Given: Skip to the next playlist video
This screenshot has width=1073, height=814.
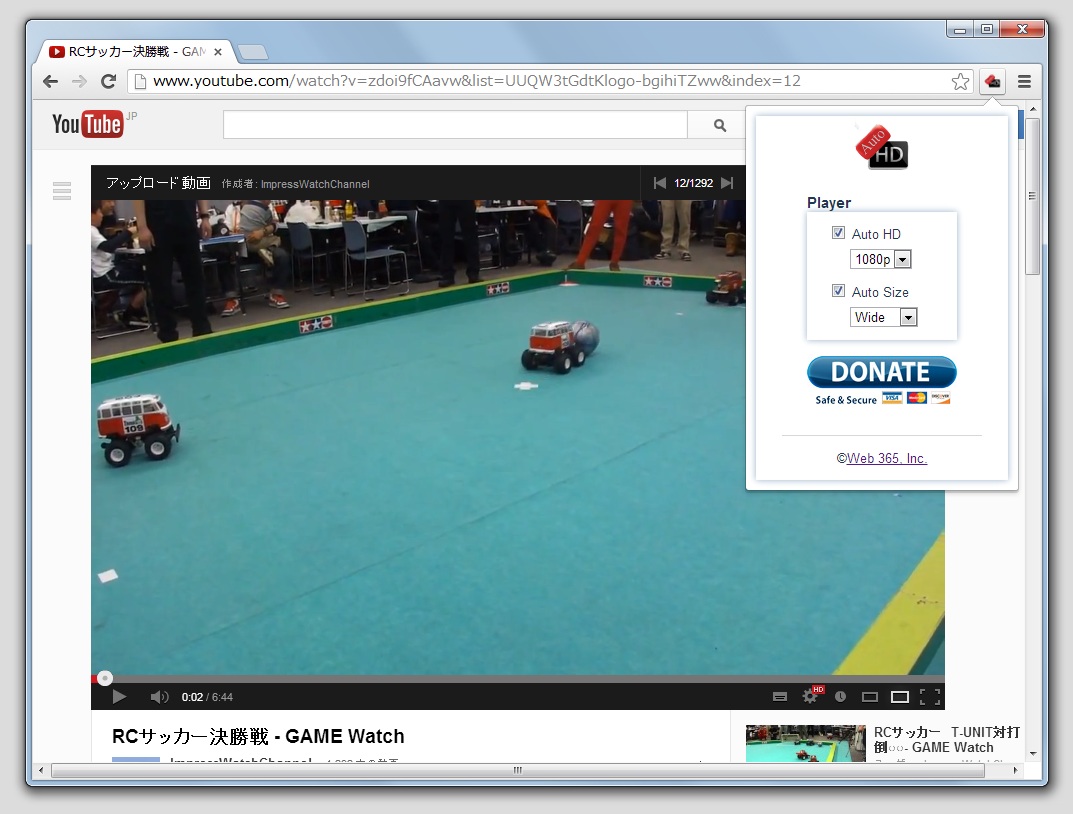Looking at the screenshot, I should click(x=729, y=183).
